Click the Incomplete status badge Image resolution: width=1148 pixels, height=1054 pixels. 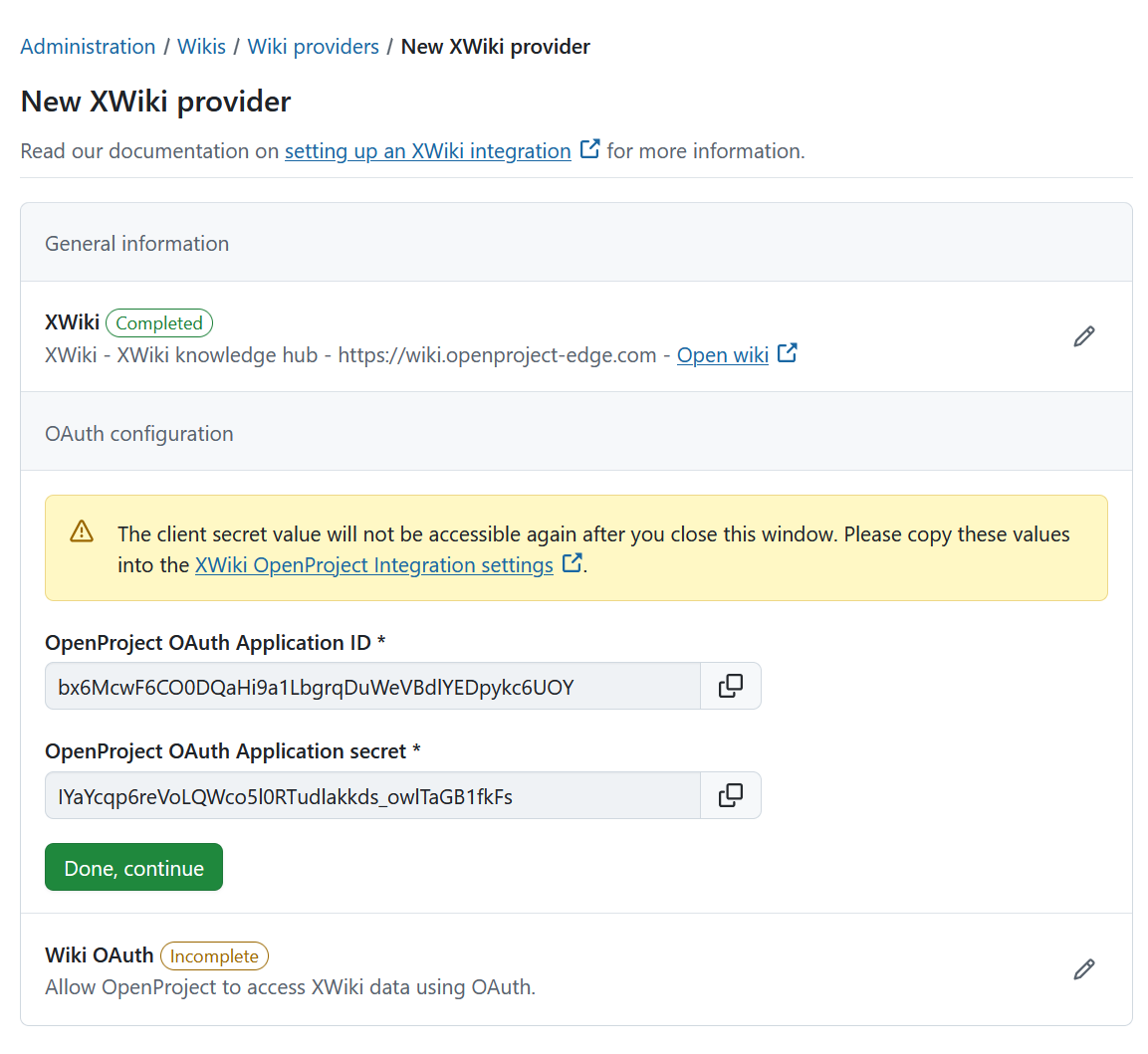[x=214, y=955]
